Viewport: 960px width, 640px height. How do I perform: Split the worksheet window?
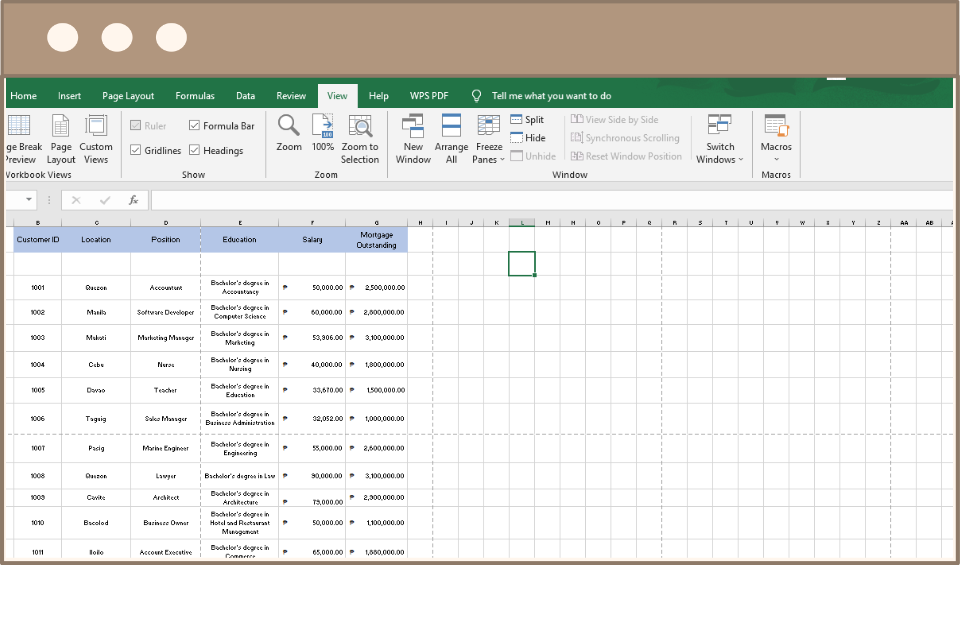527,119
